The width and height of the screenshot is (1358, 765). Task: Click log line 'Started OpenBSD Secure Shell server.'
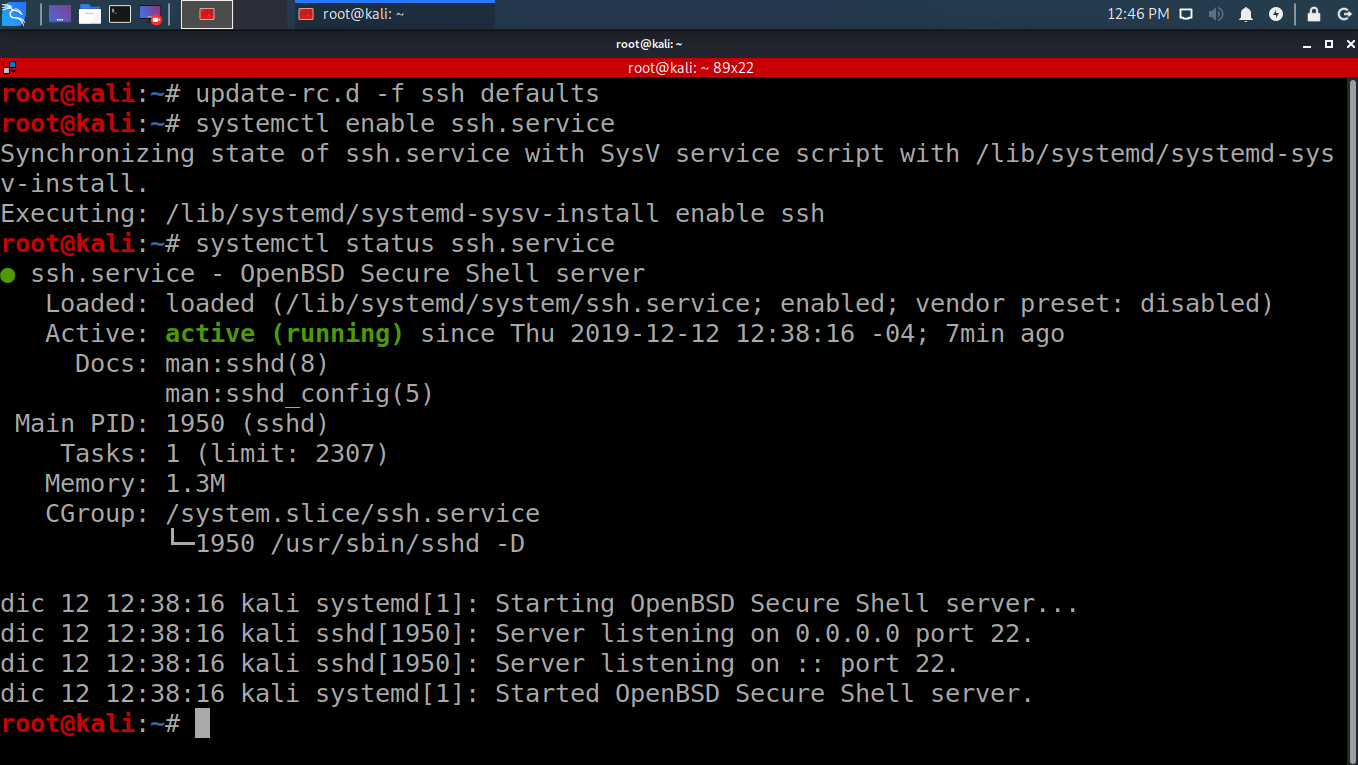pyautogui.click(x=764, y=694)
